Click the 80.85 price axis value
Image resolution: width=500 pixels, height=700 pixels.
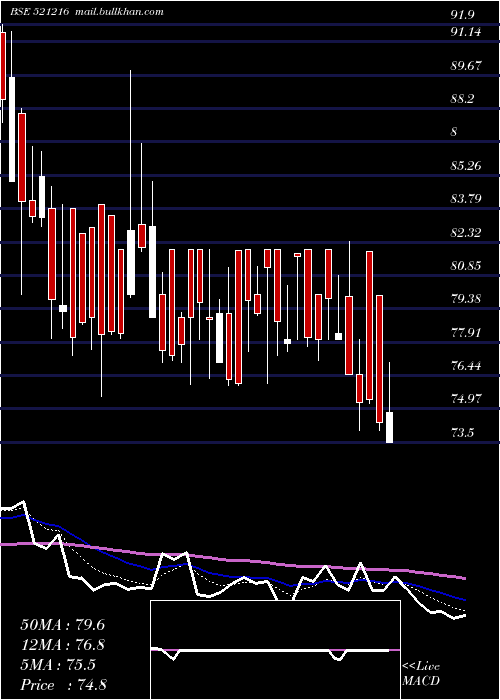pos(466,266)
